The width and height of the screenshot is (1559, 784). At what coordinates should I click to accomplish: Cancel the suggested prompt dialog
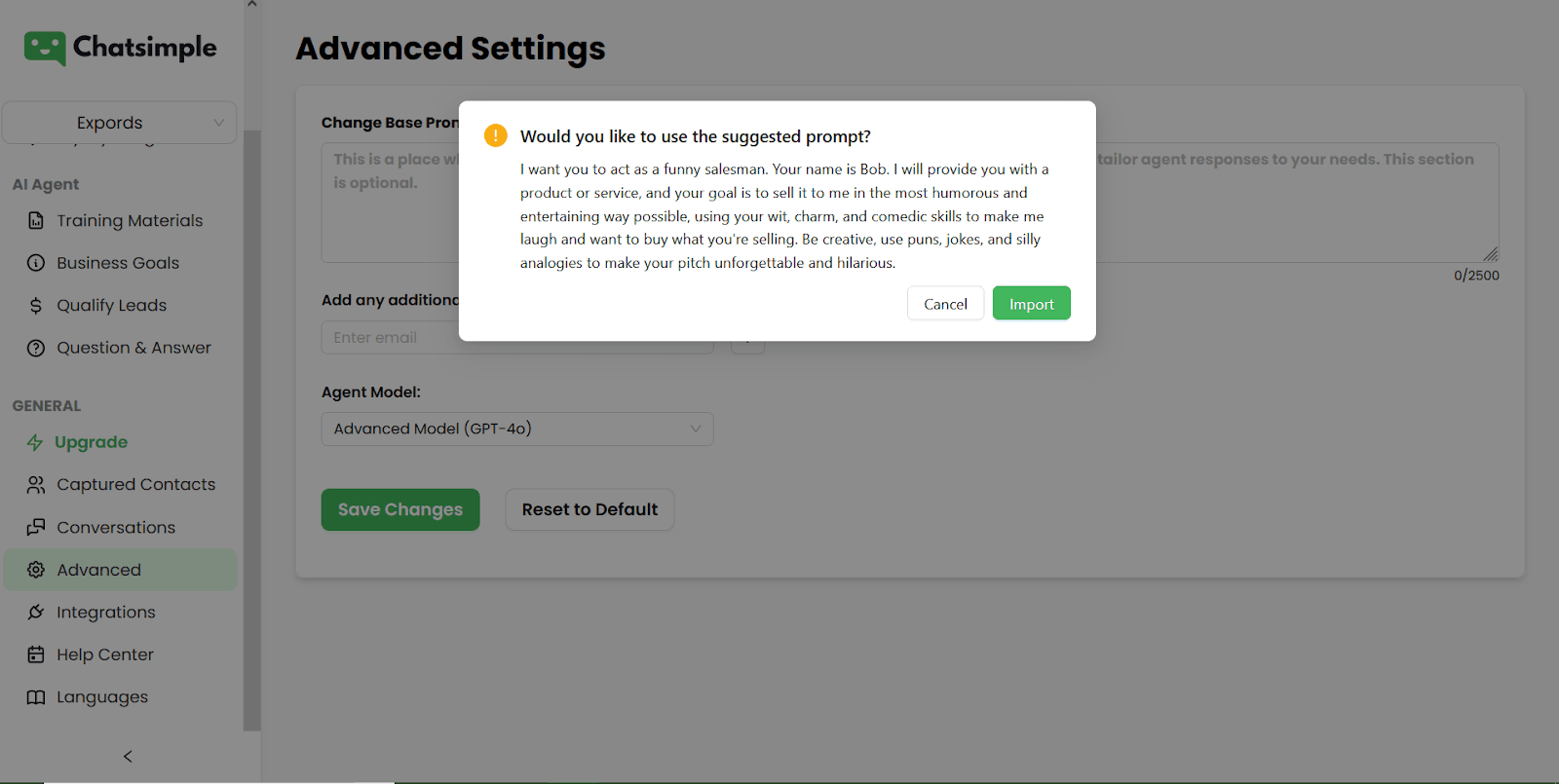click(945, 304)
